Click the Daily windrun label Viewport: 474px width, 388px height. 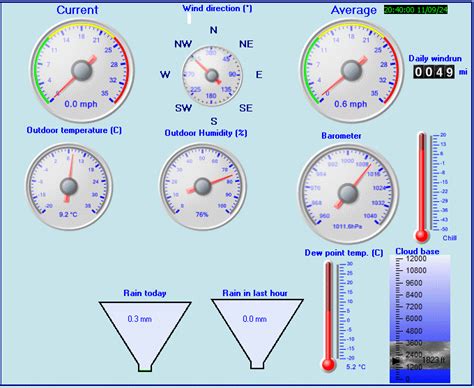[x=435, y=58]
